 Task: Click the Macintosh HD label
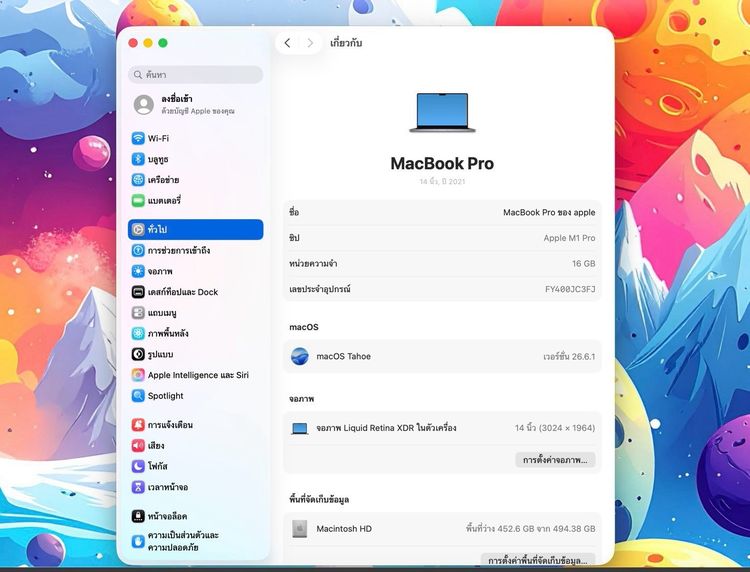coord(344,529)
